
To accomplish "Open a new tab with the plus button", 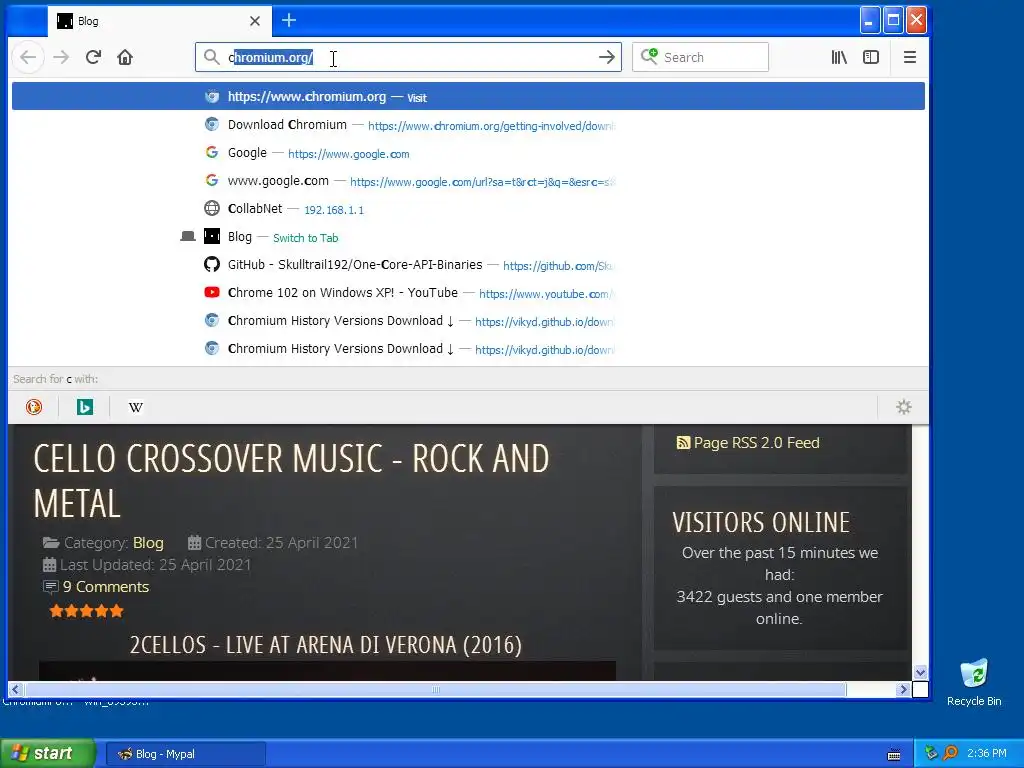I will (x=289, y=21).
